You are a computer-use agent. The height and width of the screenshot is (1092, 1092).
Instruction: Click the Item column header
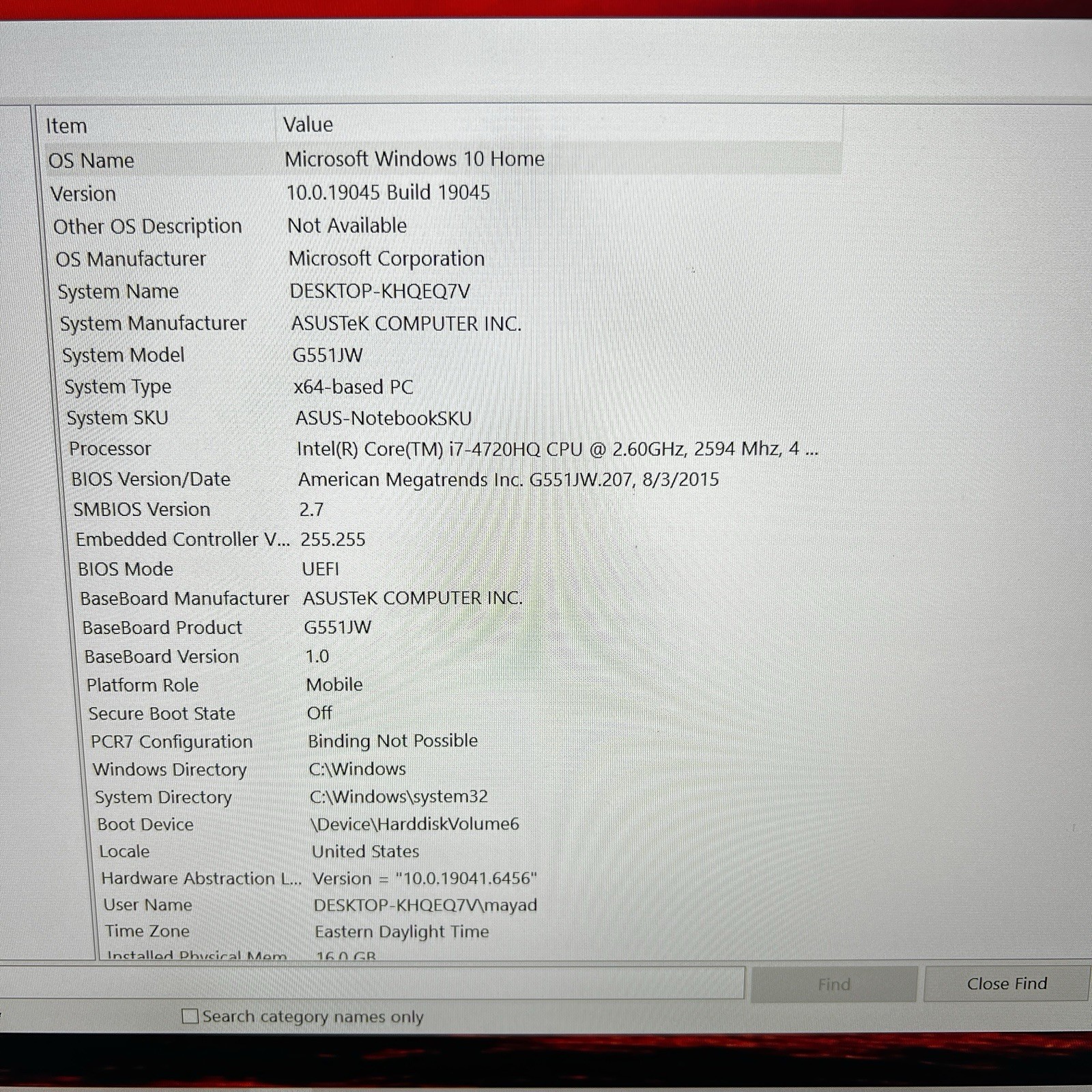pyautogui.click(x=66, y=126)
